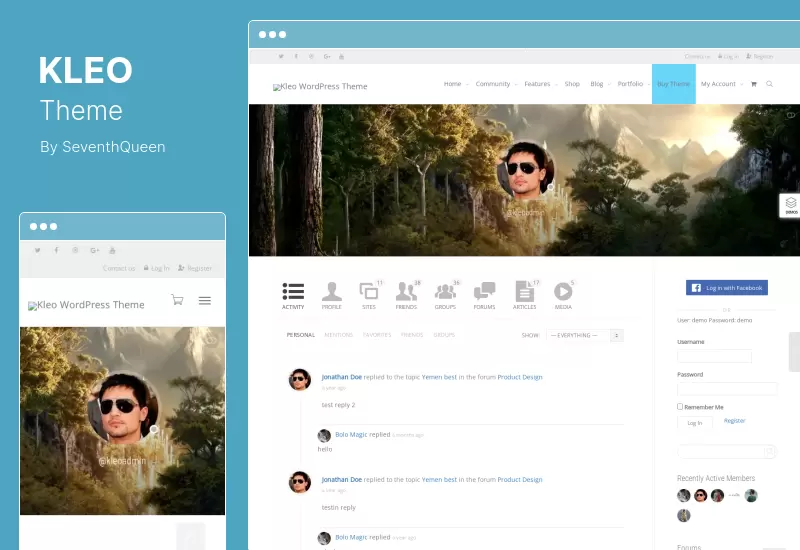This screenshot has width=800, height=550.
Task: Select the Groups activity sub-tab
Action: pos(444,335)
